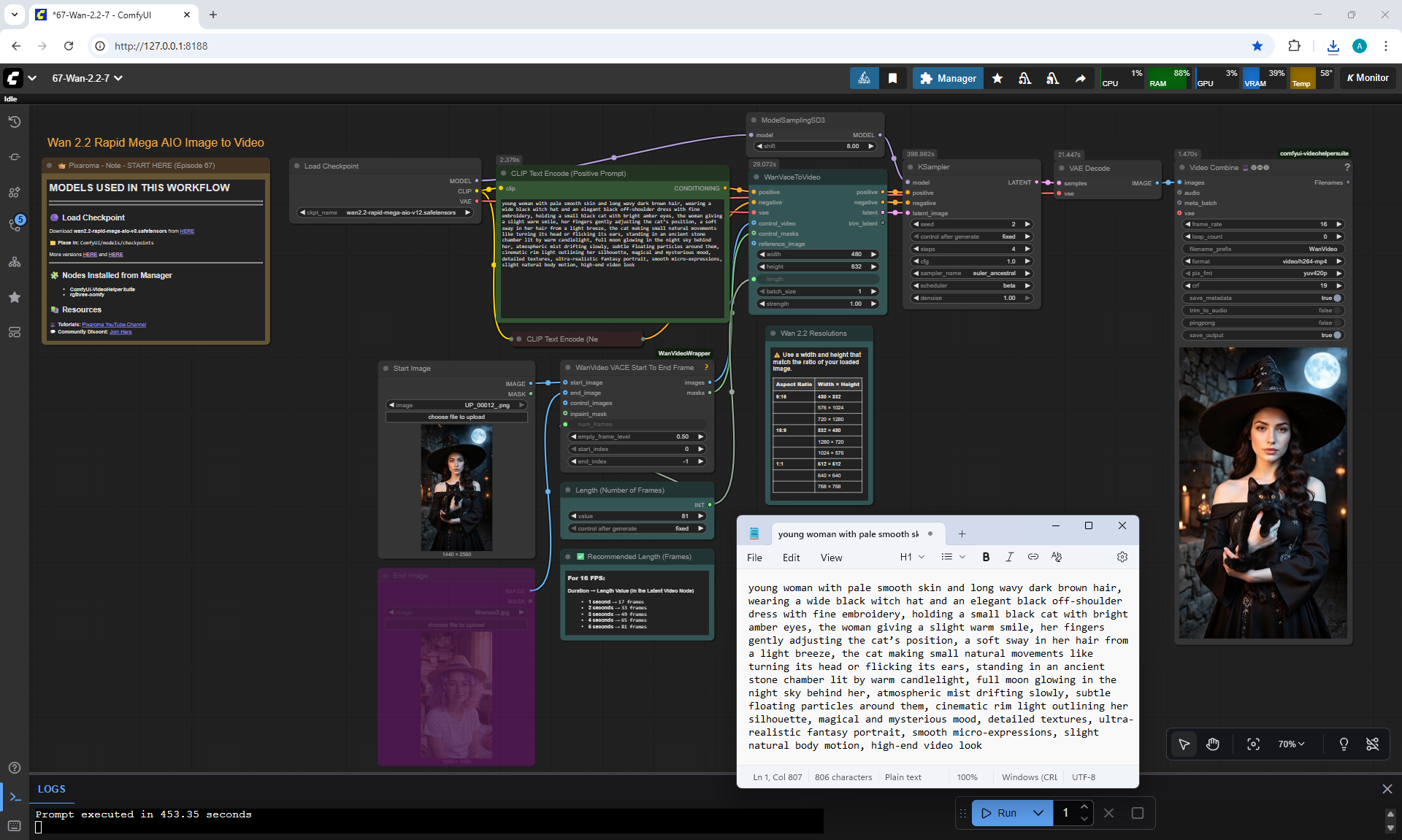
Task: Open the View menu in Notepad
Action: [831, 558]
